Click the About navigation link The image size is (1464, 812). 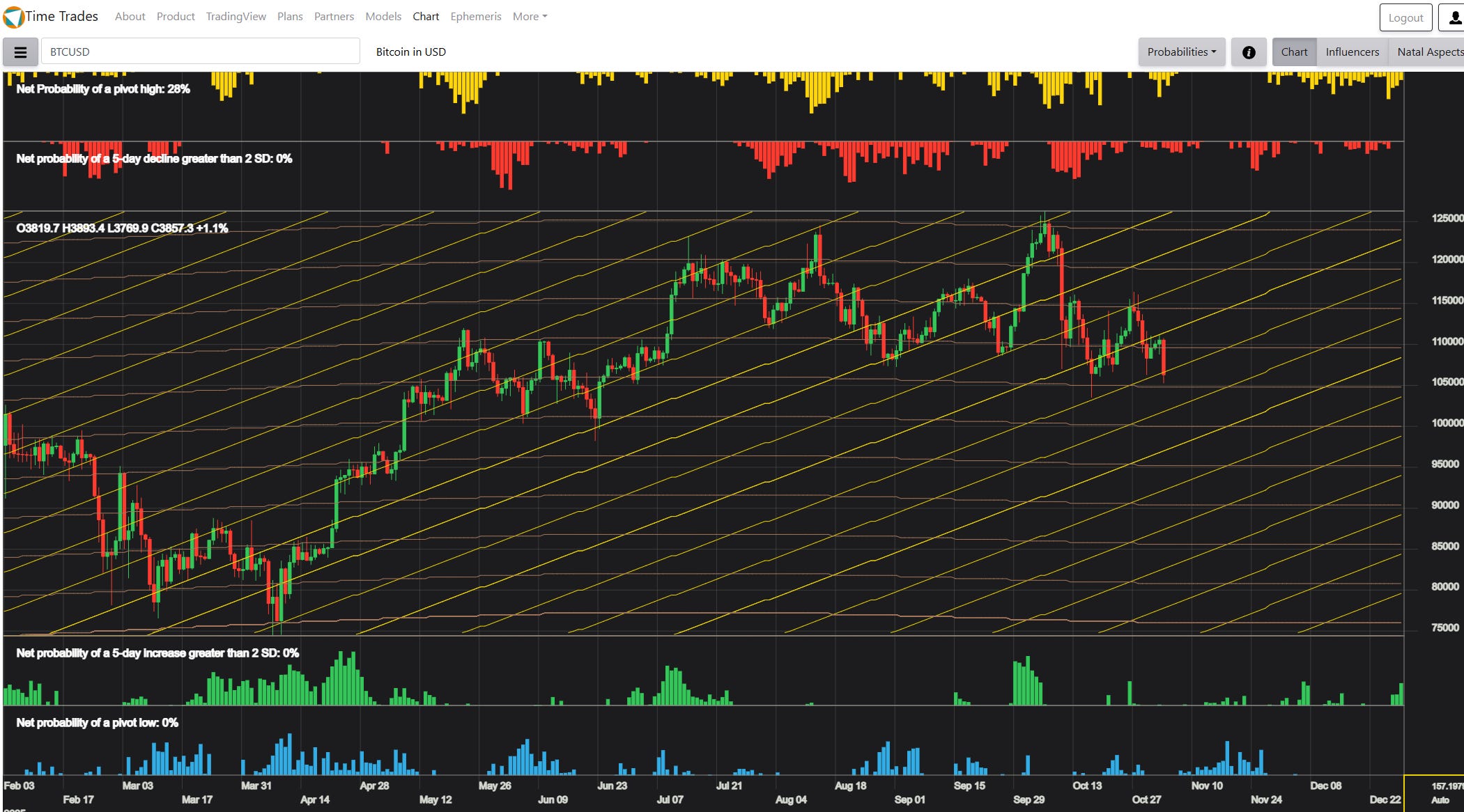pos(130,17)
